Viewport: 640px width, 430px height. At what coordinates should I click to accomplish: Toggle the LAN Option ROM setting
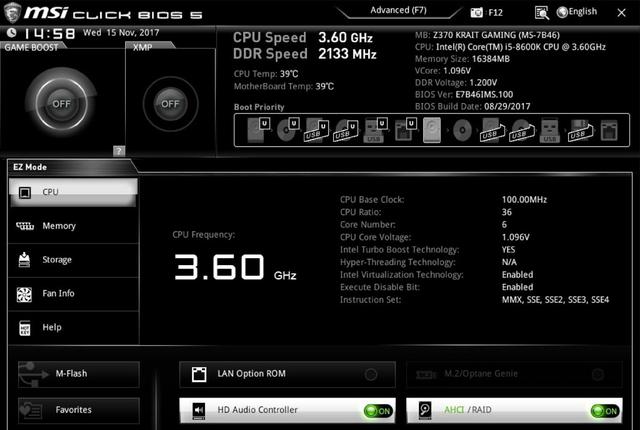pyautogui.click(x=287, y=374)
